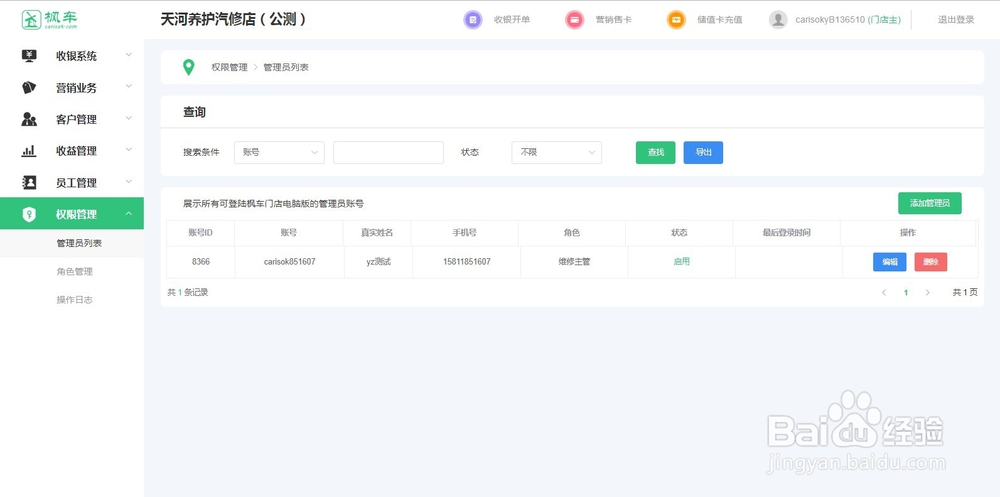Click 编辑 for carisok851607

pyautogui.click(x=890, y=262)
